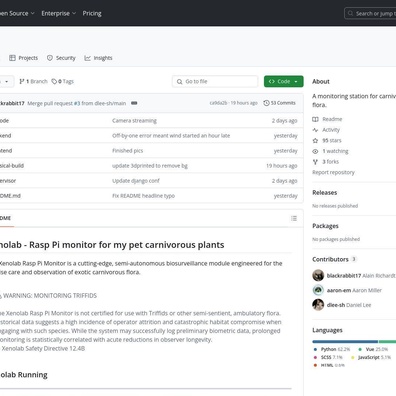The height and width of the screenshot is (396, 396).
Task: View the 1 Branch link
Action: click(x=33, y=81)
